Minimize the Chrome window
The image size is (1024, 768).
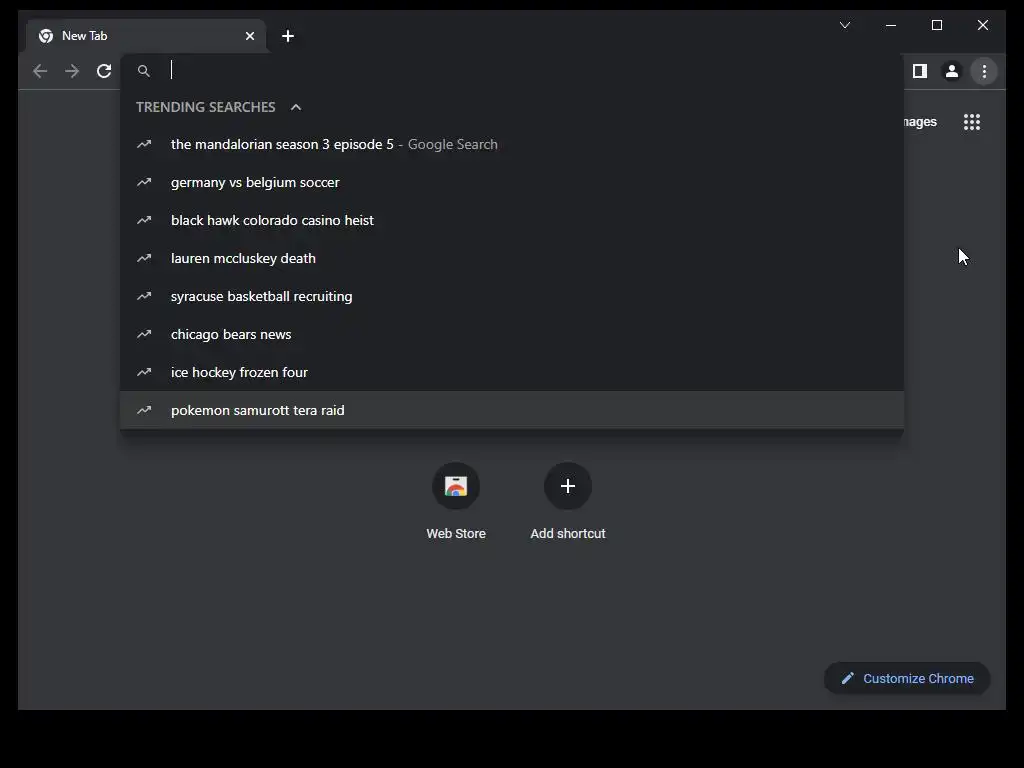[x=891, y=25]
